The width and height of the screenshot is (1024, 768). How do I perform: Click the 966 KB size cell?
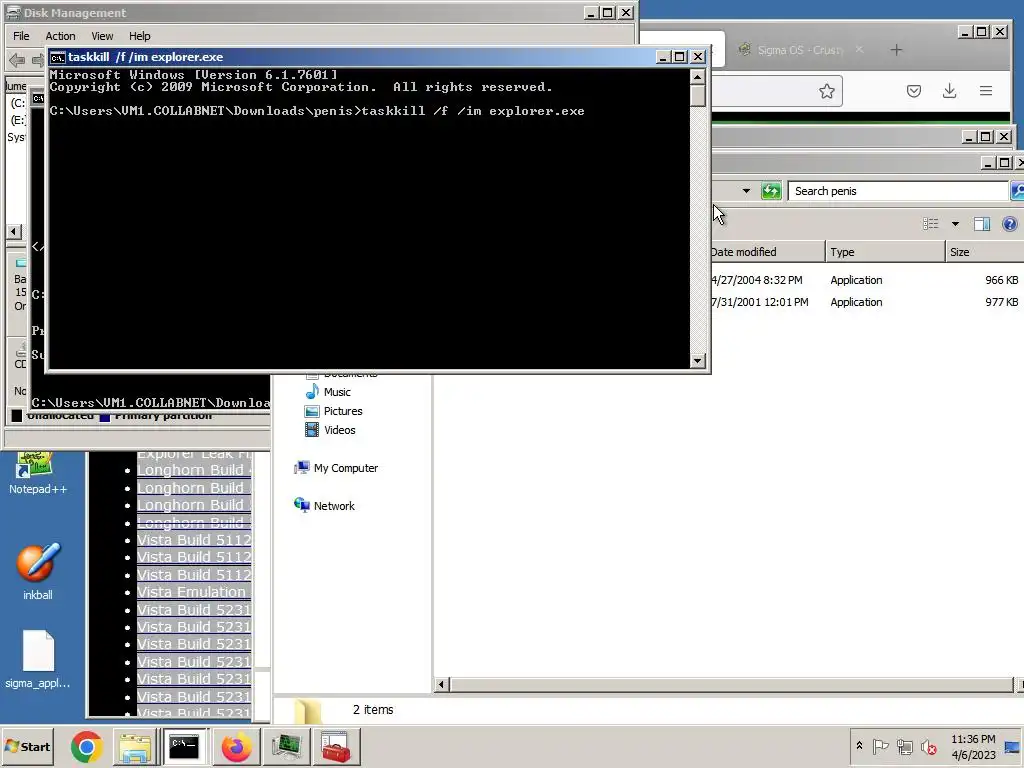click(1001, 280)
